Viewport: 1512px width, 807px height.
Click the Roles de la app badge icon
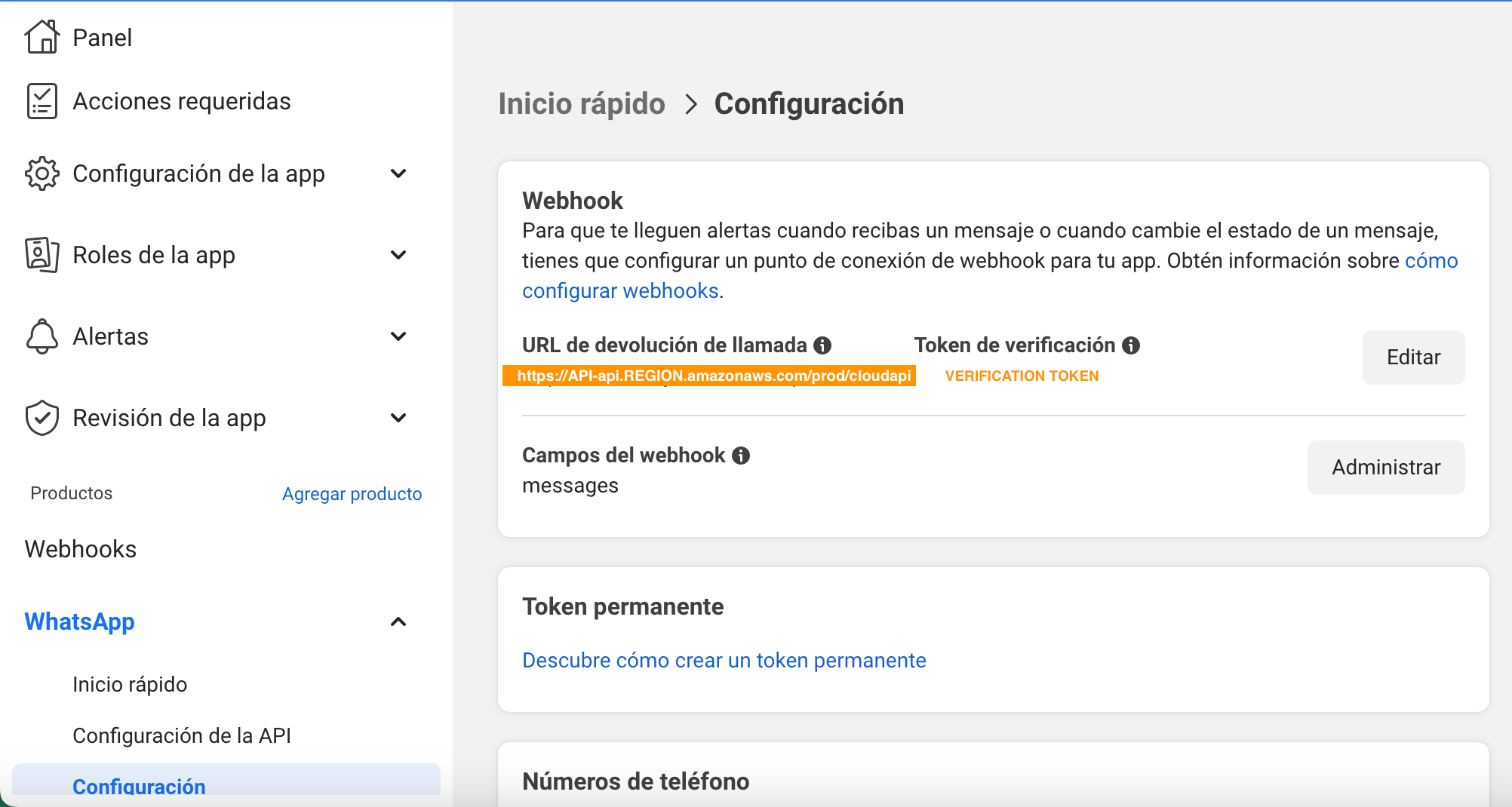[42, 255]
